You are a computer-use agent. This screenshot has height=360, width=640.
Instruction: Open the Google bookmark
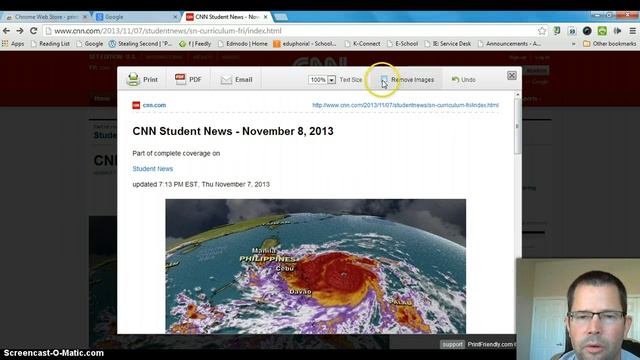pyautogui.click(x=90, y=44)
